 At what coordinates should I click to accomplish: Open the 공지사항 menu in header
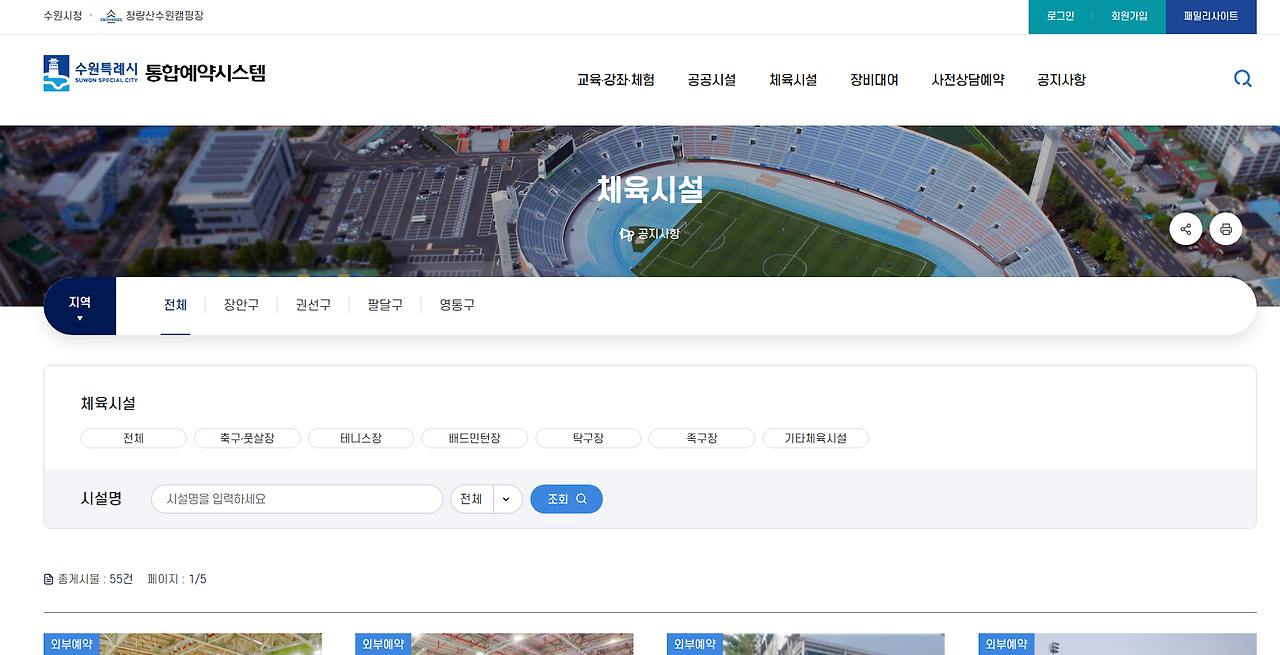tap(1061, 80)
